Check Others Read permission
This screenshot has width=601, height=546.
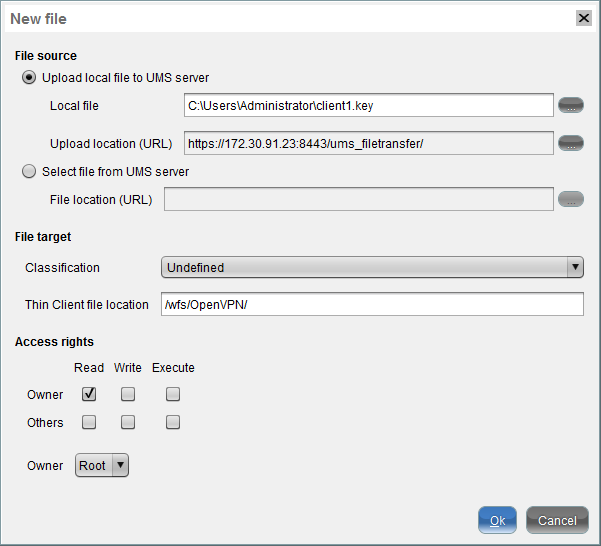click(x=89, y=422)
